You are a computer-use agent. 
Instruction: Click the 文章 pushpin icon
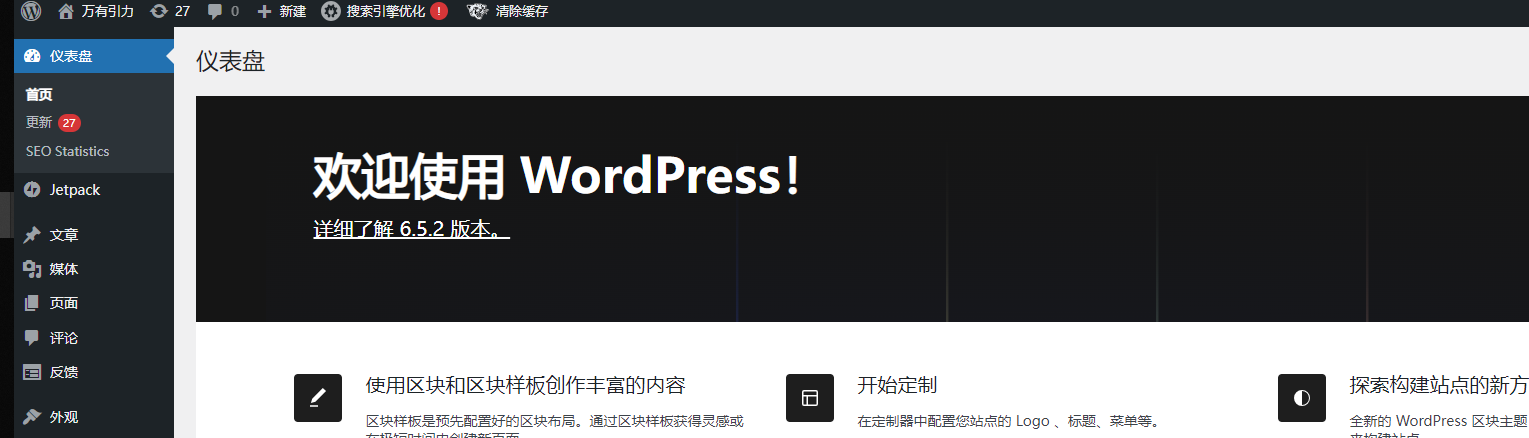tap(32, 235)
